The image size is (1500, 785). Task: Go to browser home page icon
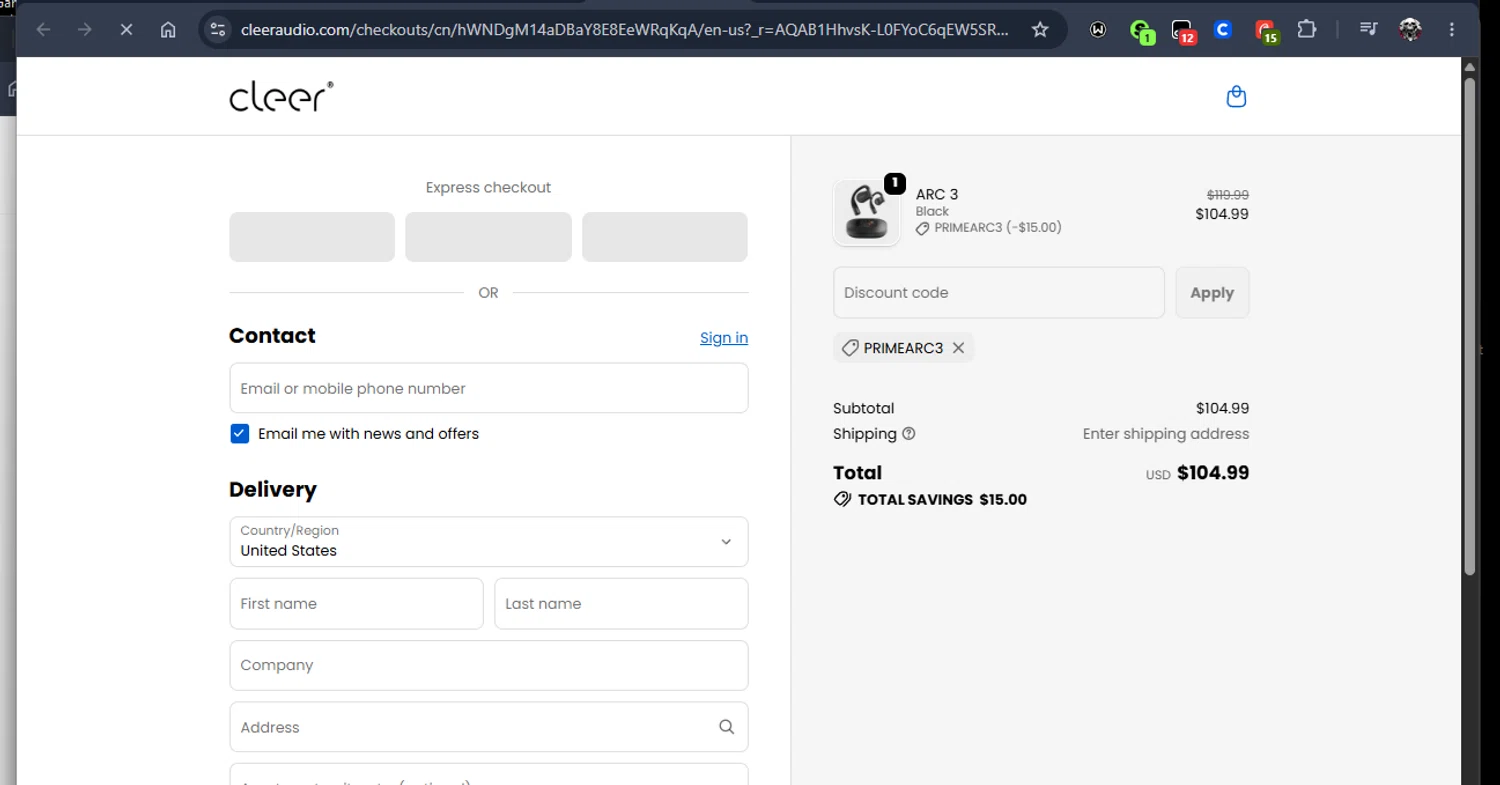[168, 30]
